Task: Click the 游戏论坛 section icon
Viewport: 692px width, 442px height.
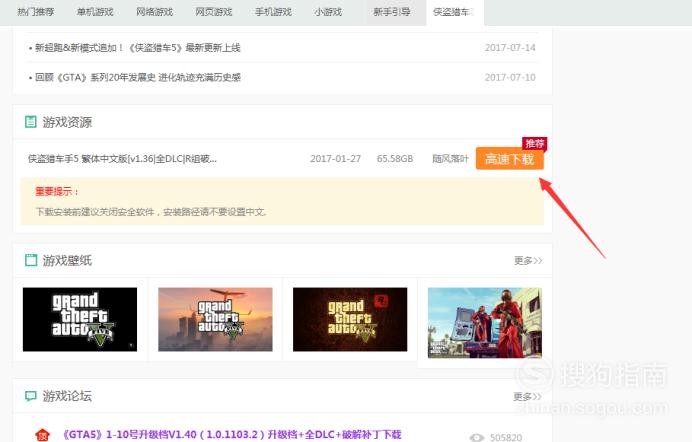Action: click(30, 396)
